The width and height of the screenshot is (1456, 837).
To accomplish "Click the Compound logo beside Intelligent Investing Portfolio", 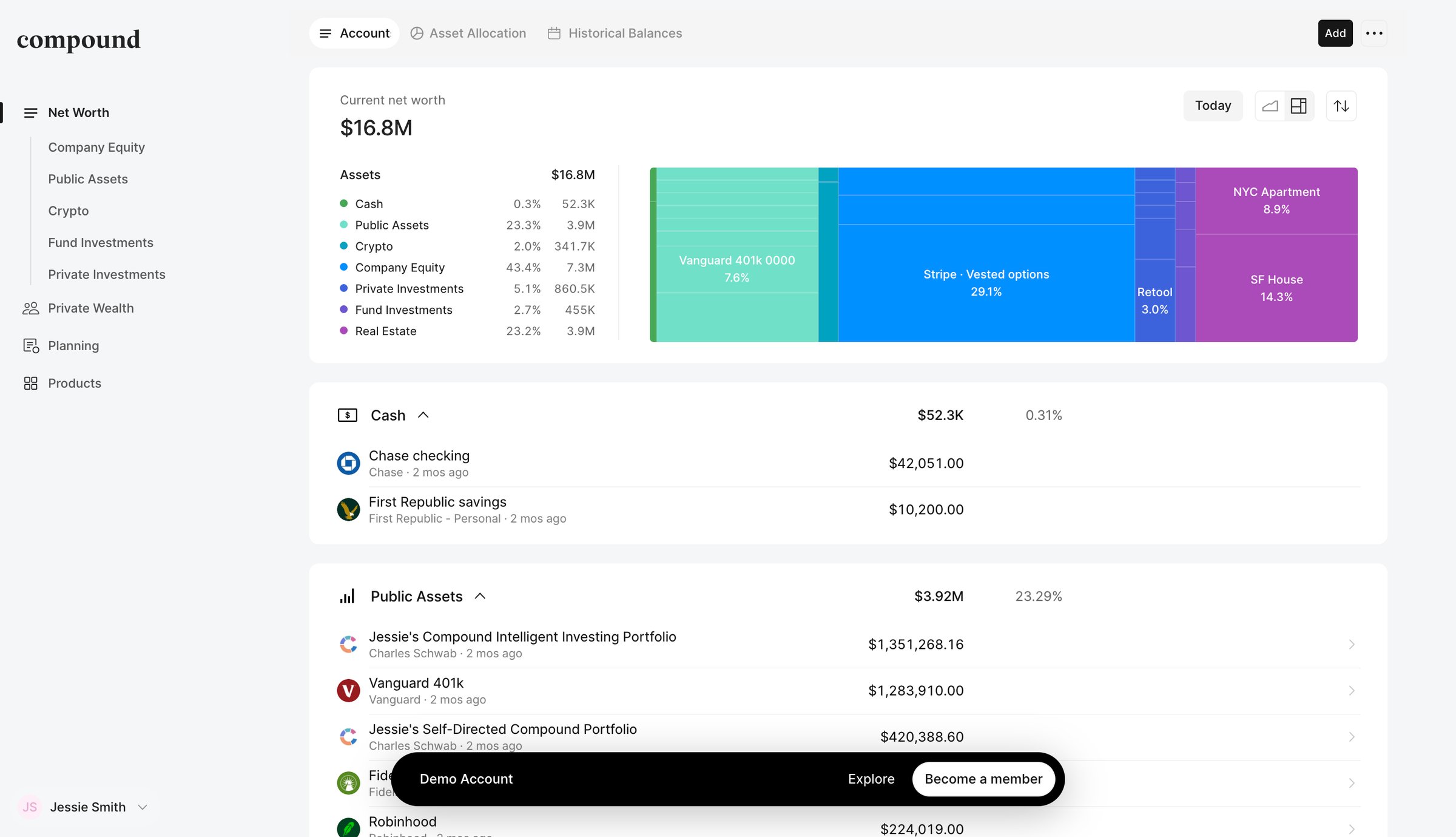I will (x=349, y=645).
